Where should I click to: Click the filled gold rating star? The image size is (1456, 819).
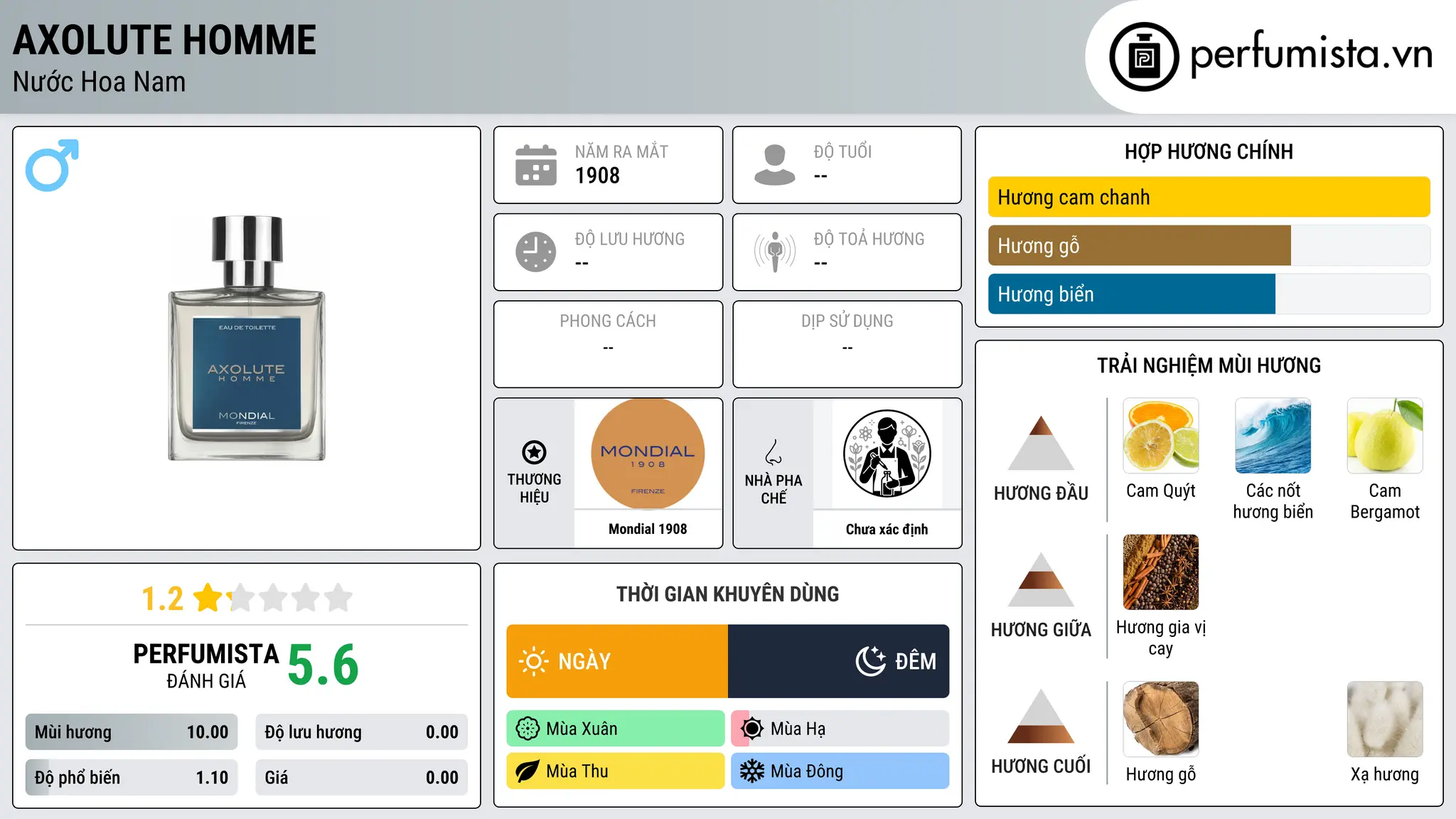click(x=208, y=597)
